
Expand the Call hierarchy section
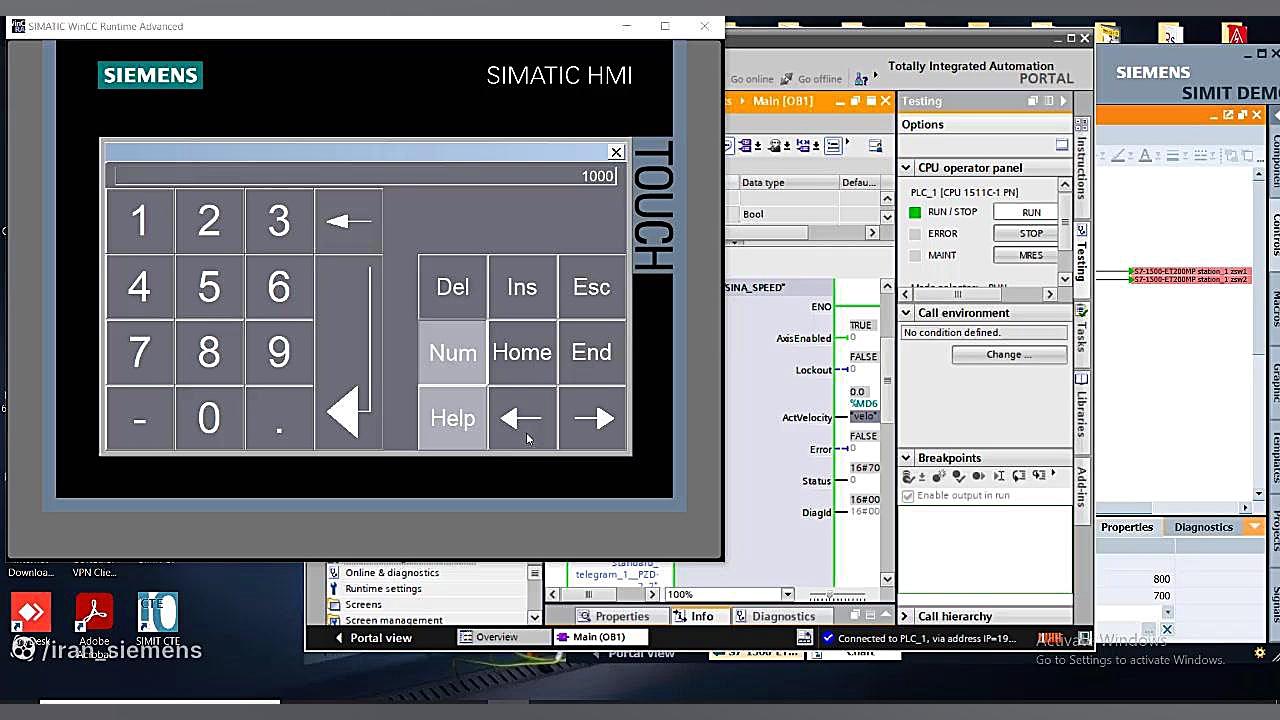[x=906, y=616]
